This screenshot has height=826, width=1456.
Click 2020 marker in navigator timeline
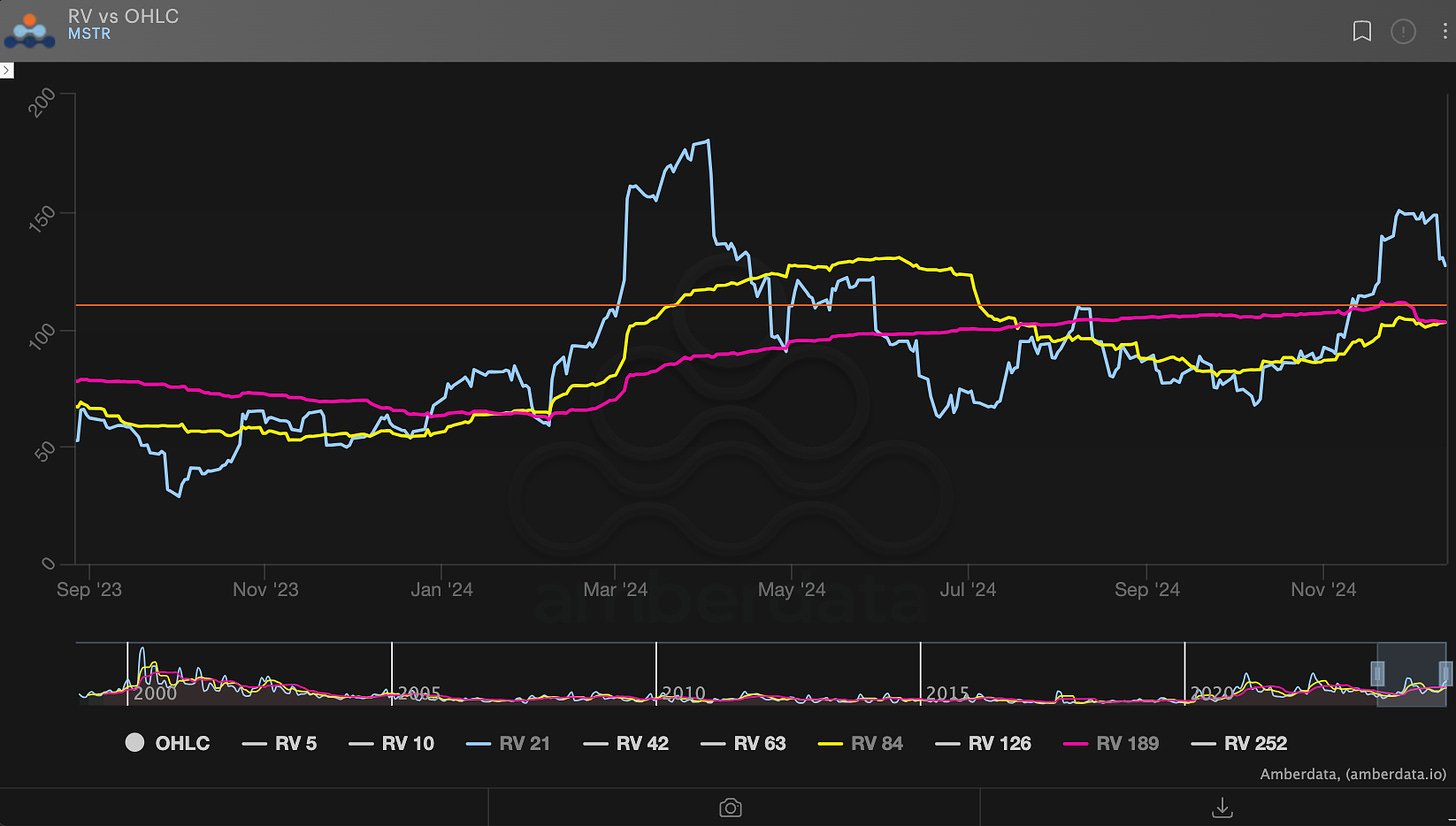[x=1212, y=693]
